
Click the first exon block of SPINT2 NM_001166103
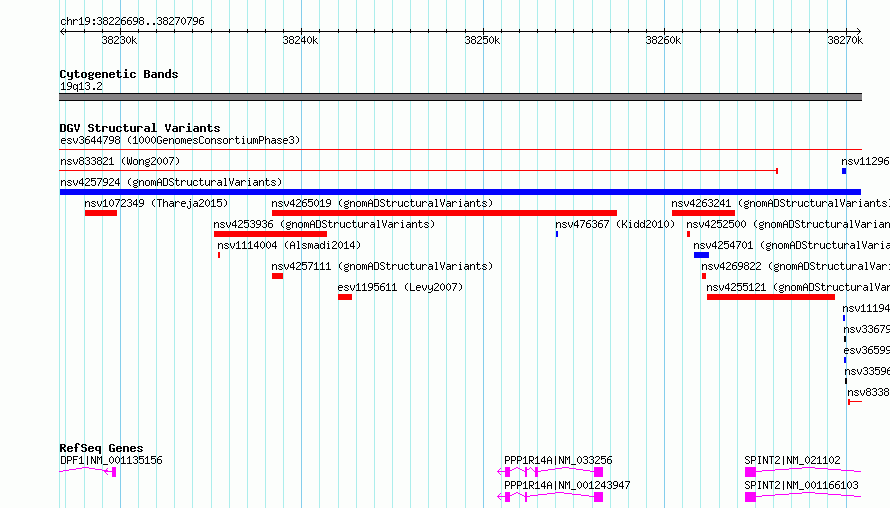[750, 497]
